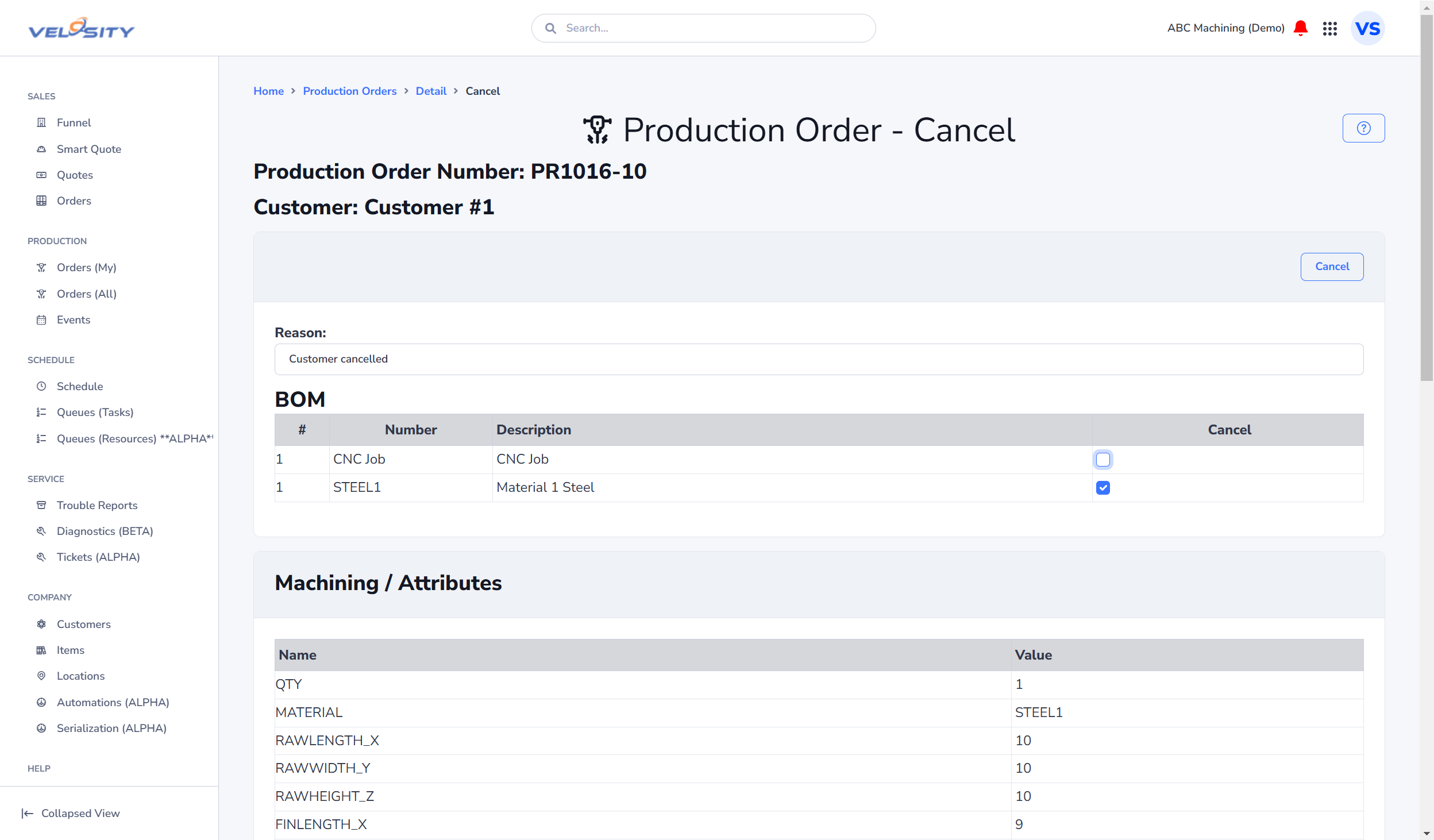Click the Customers company icon
This screenshot has height=840, width=1434.
[41, 623]
